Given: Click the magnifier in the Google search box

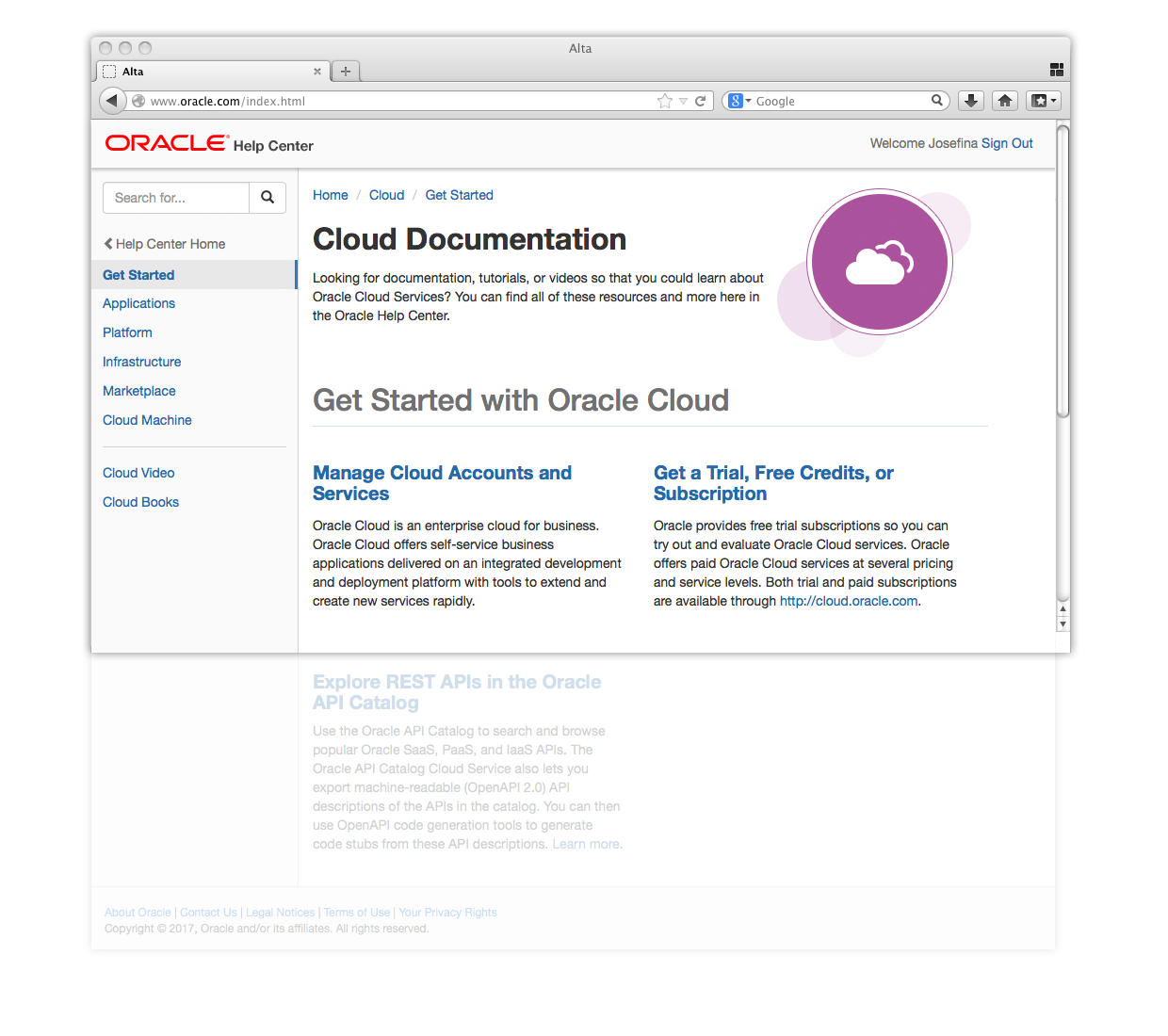Looking at the screenshot, I should click(937, 100).
